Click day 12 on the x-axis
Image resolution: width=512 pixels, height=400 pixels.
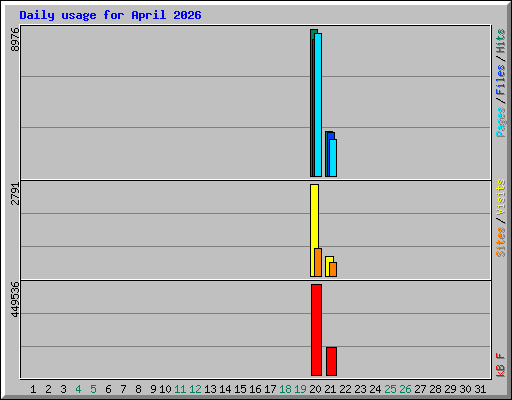coord(195,389)
